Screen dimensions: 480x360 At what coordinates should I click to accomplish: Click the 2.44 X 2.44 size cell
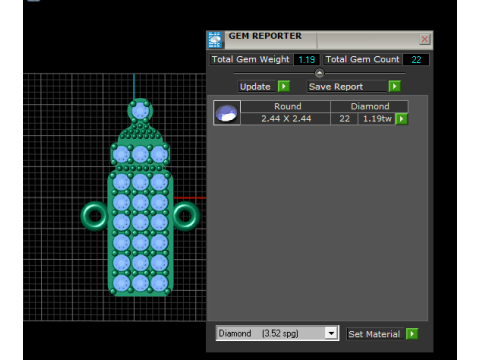click(286, 119)
